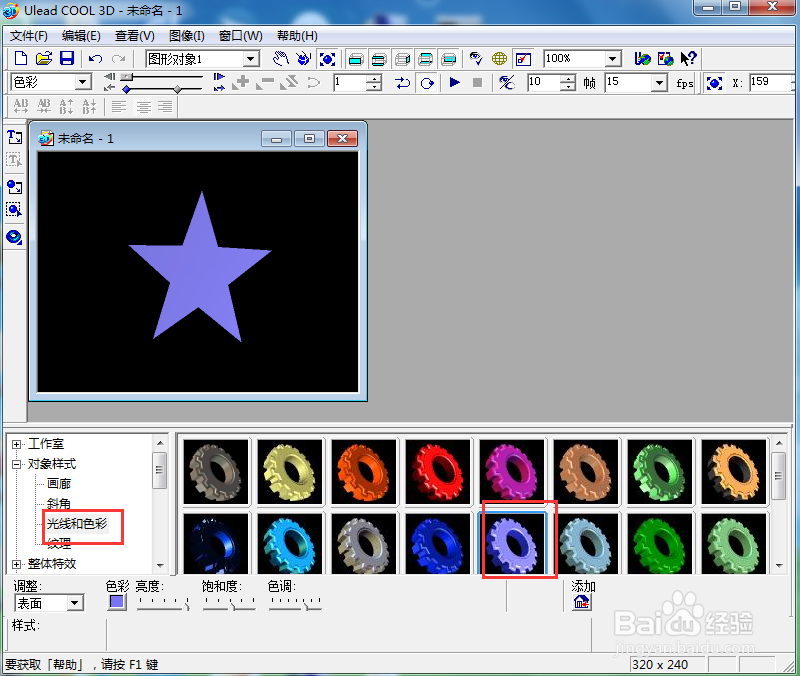Click the total frames field showing 10
The width and height of the screenshot is (800, 676).
(x=544, y=83)
